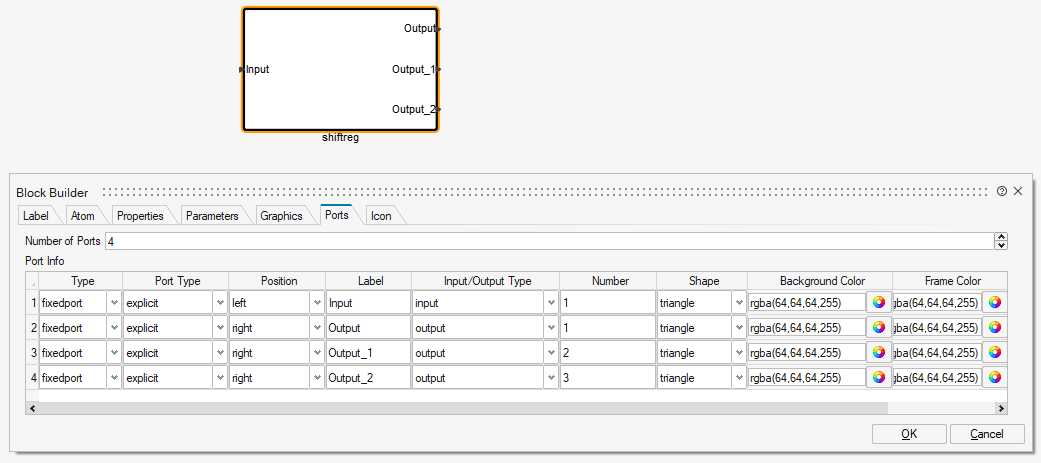Open the Parameters tab
Viewport: 1041px width, 463px height.
[212, 216]
